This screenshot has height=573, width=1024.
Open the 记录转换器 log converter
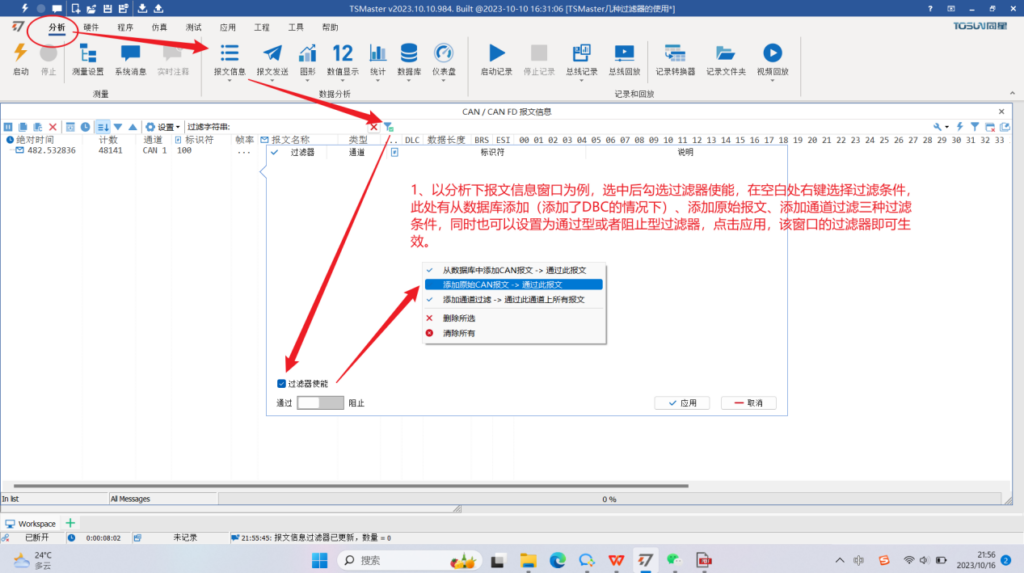[674, 58]
